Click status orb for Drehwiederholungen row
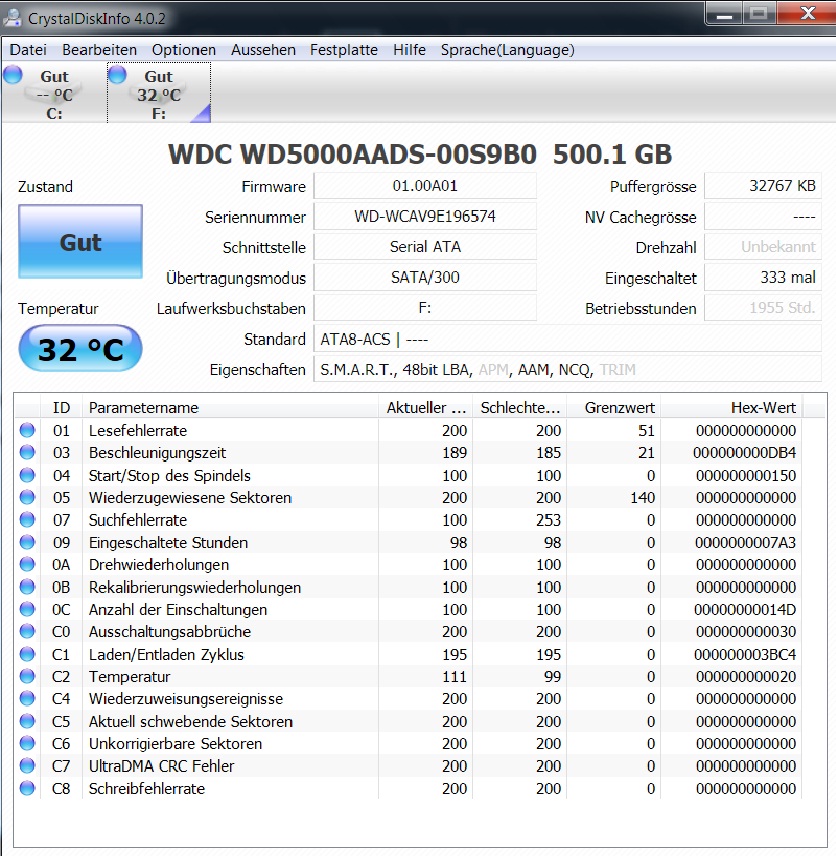836x856 pixels. pos(27,564)
